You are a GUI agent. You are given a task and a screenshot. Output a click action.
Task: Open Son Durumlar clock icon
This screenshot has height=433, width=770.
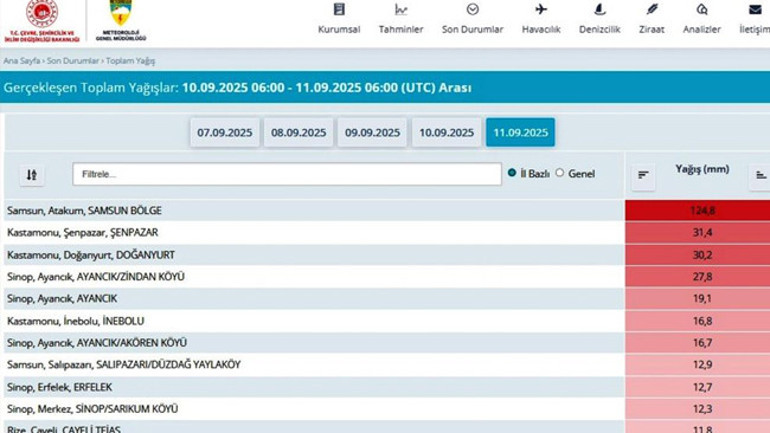pyautogui.click(x=472, y=9)
